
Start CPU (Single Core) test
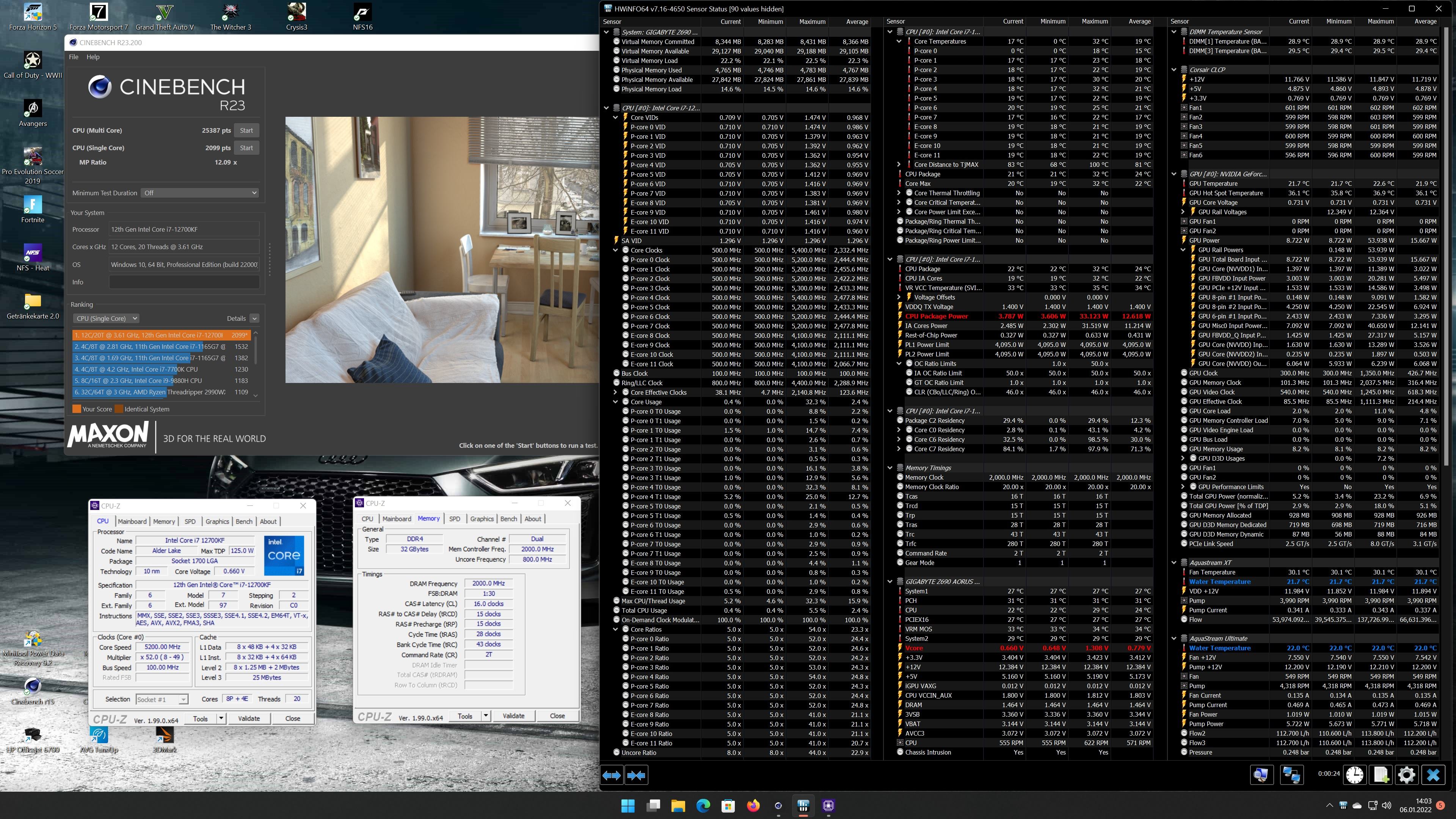(246, 147)
